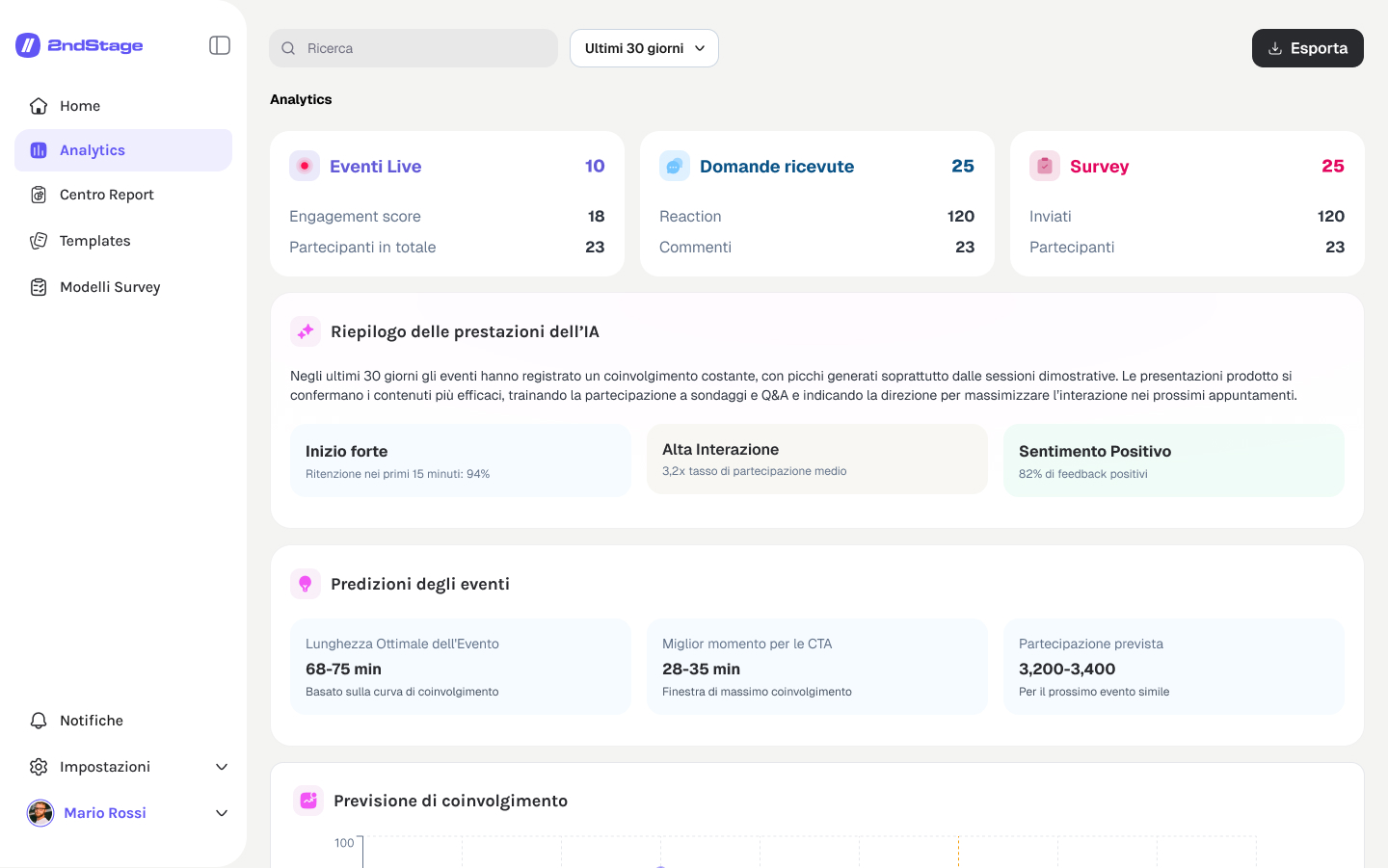Click the Lunghezza Ottimale dell'Evento card
This screenshot has width=1388, height=868.
pos(461,667)
